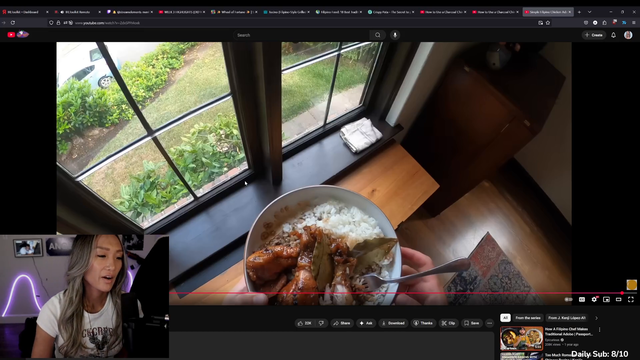Close the active Simple Filipino Chicken tab
The height and width of the screenshot is (360, 640).
click(570, 12)
